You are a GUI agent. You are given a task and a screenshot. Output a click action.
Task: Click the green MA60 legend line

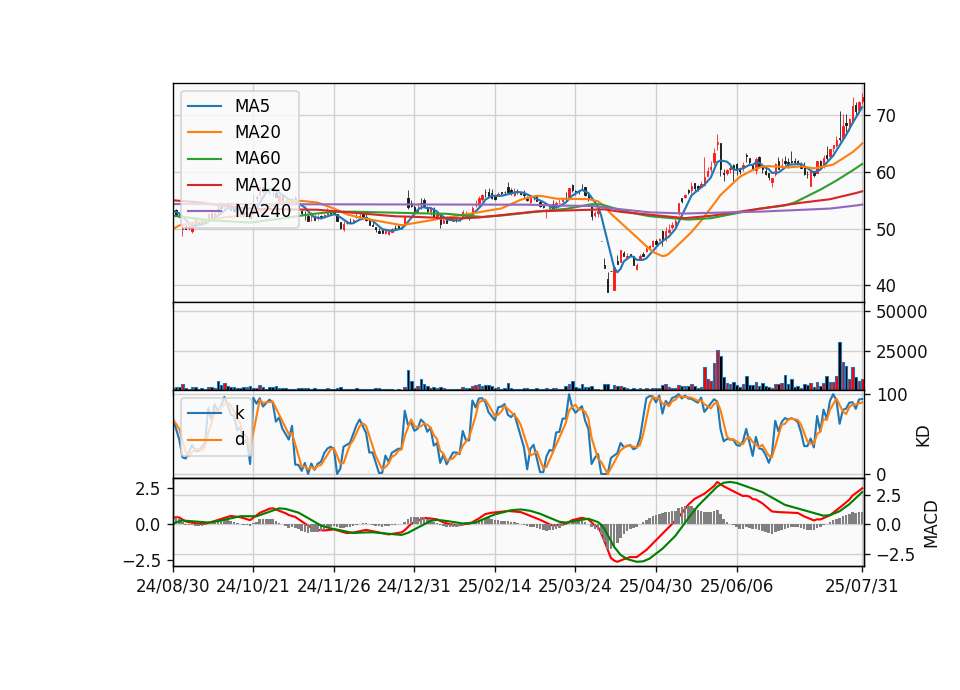click(204, 159)
